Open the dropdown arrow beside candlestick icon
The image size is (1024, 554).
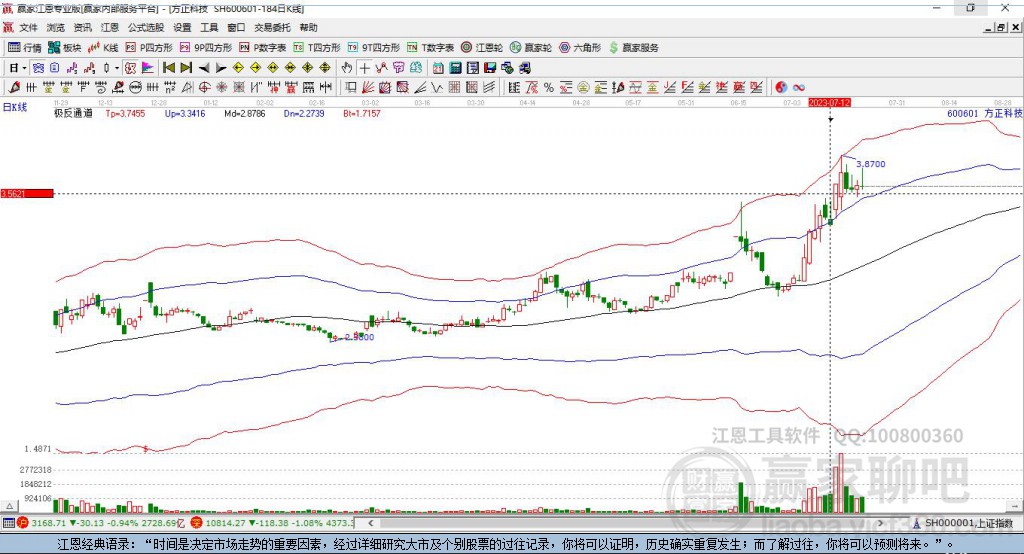117,67
